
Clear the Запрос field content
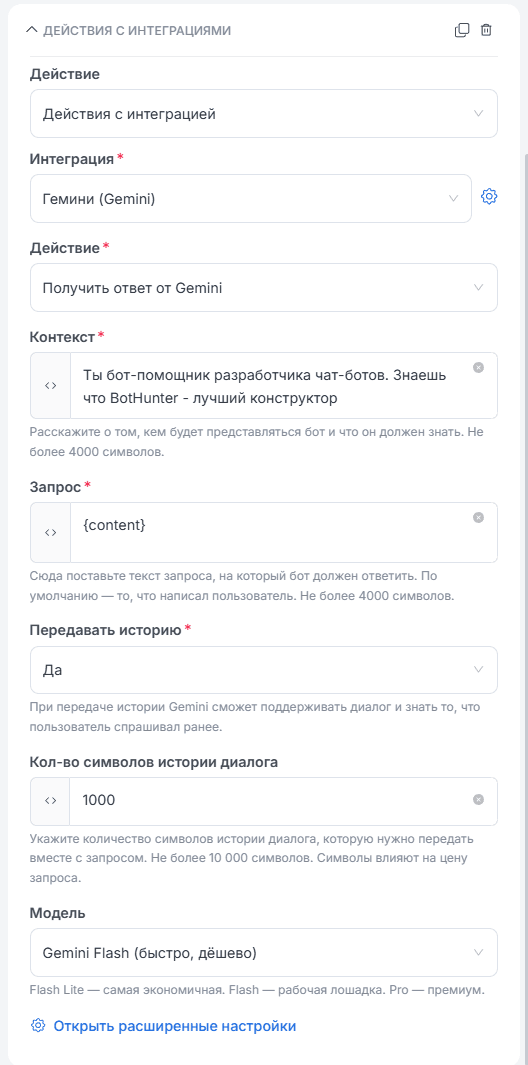[x=478, y=518]
